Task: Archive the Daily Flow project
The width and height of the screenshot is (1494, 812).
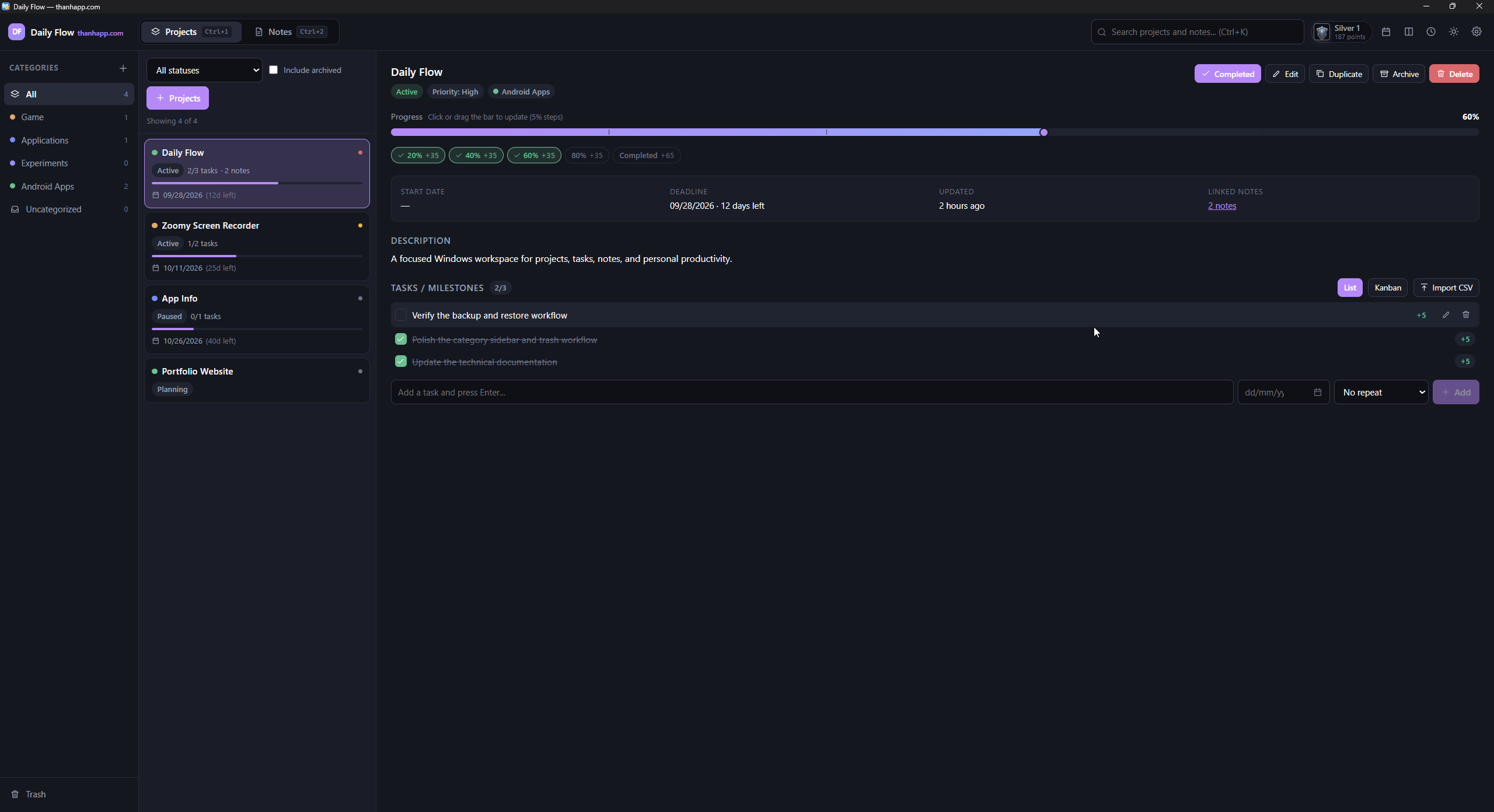Action: coord(1398,73)
